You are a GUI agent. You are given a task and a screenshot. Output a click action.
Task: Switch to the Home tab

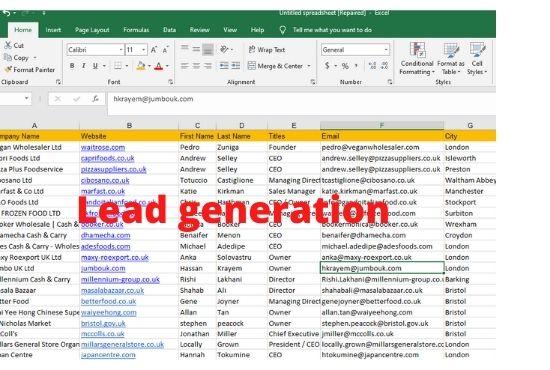click(23, 30)
